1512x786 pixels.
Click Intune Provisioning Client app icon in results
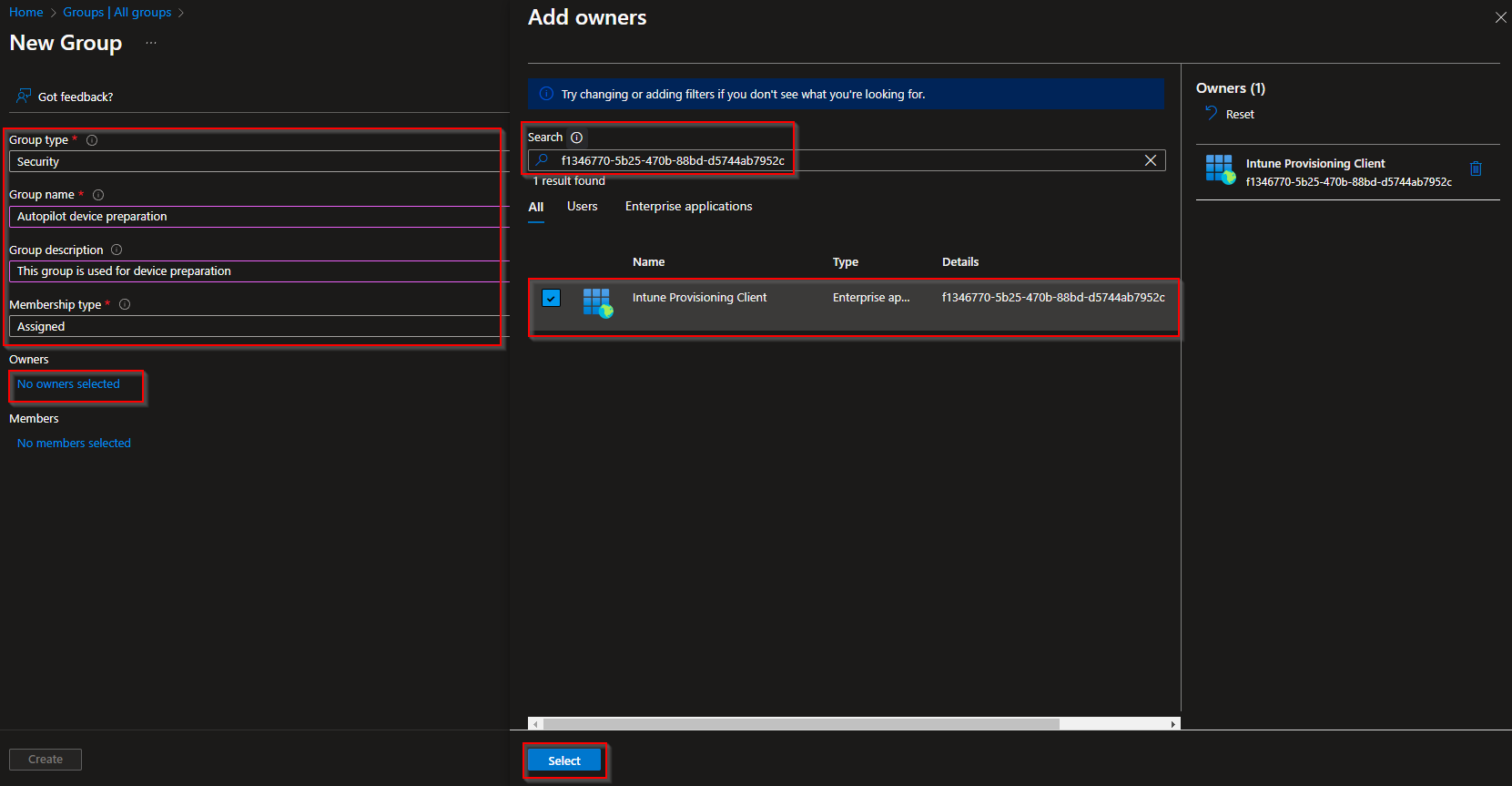click(597, 302)
